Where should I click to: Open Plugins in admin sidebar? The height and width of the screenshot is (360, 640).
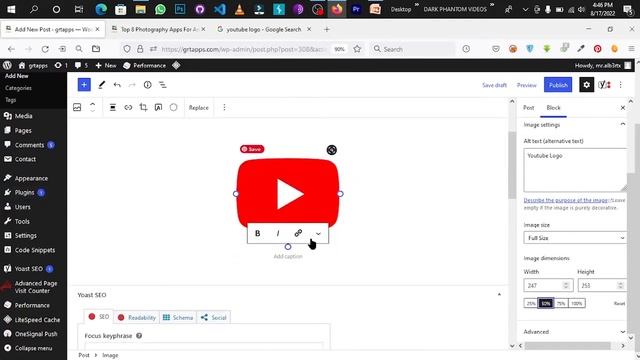(x=24, y=192)
